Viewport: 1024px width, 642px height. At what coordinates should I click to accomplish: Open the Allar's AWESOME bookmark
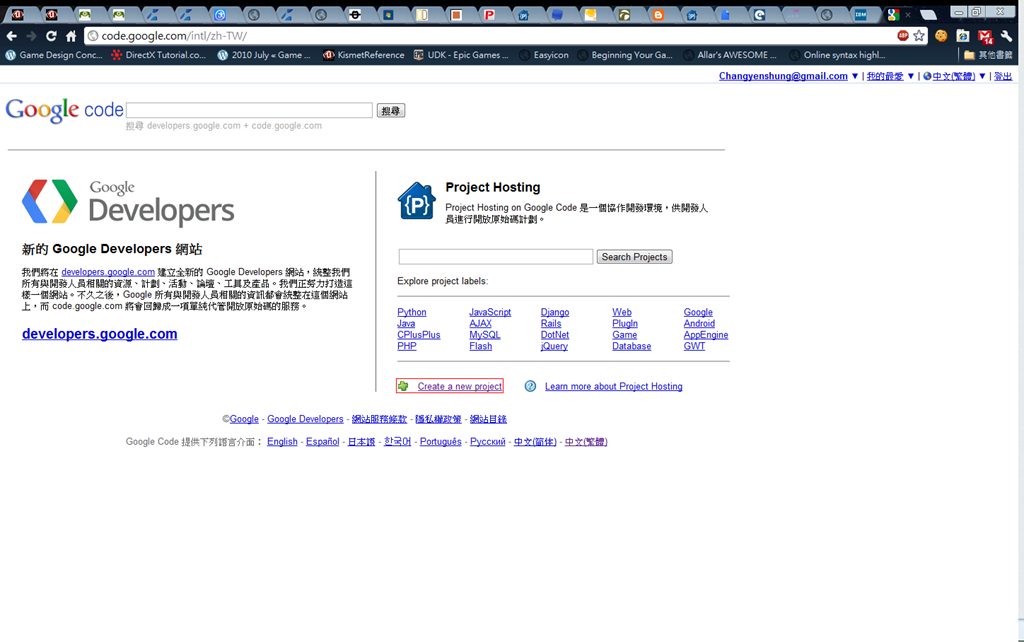pyautogui.click(x=730, y=55)
